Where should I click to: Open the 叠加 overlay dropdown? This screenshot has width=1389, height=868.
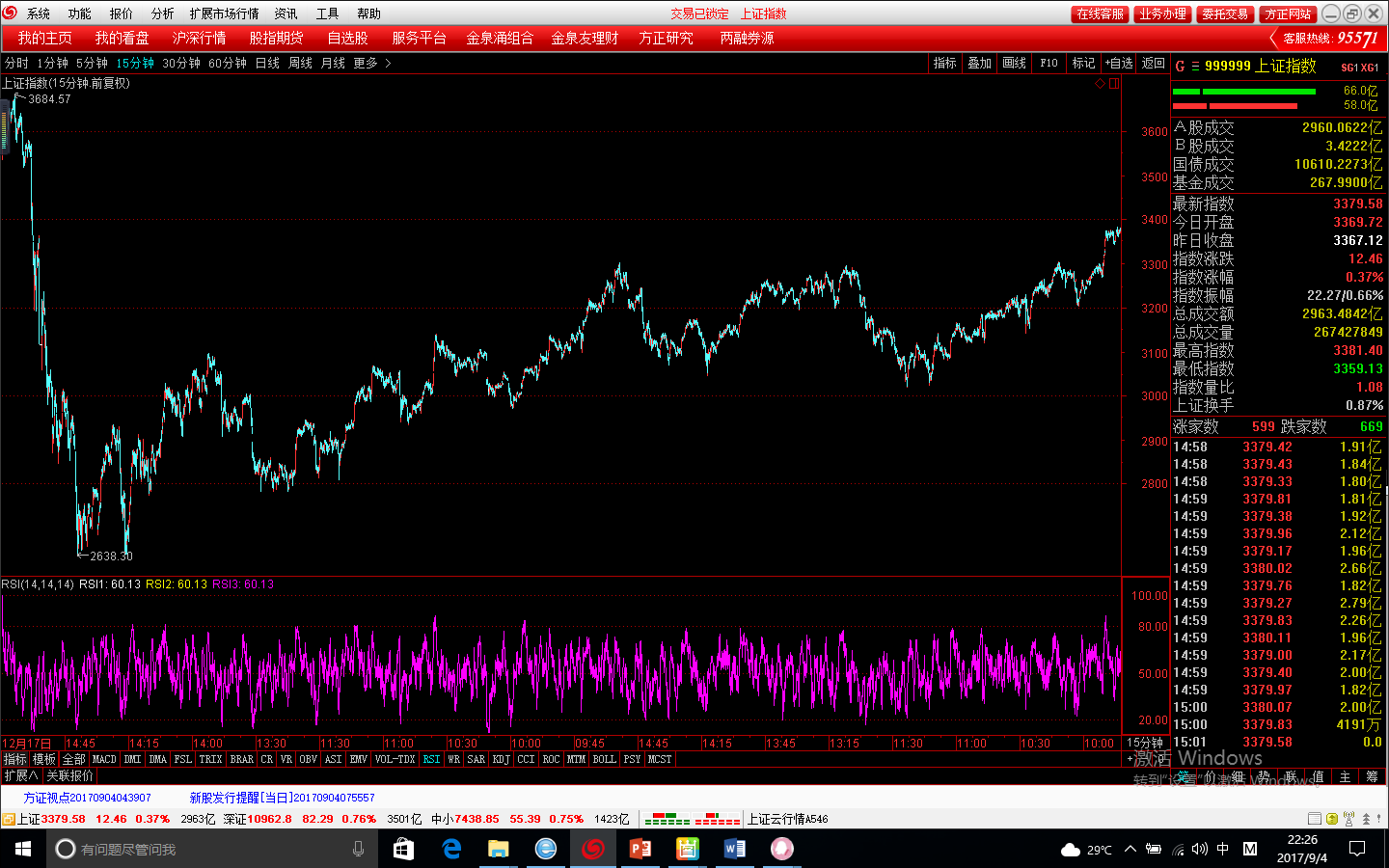tap(979, 63)
